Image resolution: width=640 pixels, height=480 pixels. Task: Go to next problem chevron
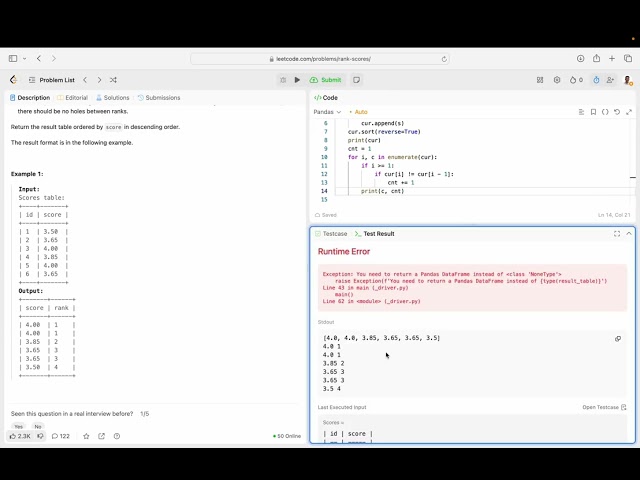tap(98, 80)
